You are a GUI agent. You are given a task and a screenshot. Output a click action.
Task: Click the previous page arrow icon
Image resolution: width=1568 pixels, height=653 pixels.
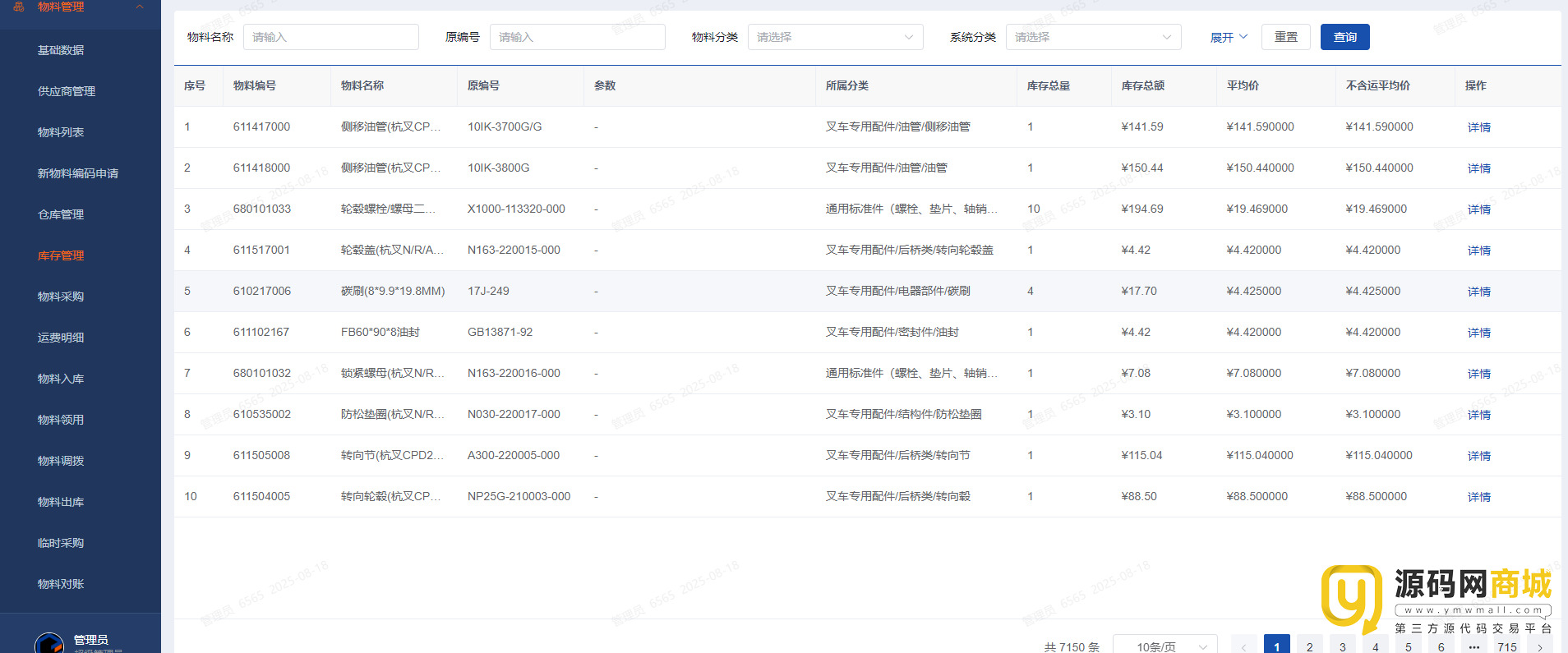pos(1243,646)
